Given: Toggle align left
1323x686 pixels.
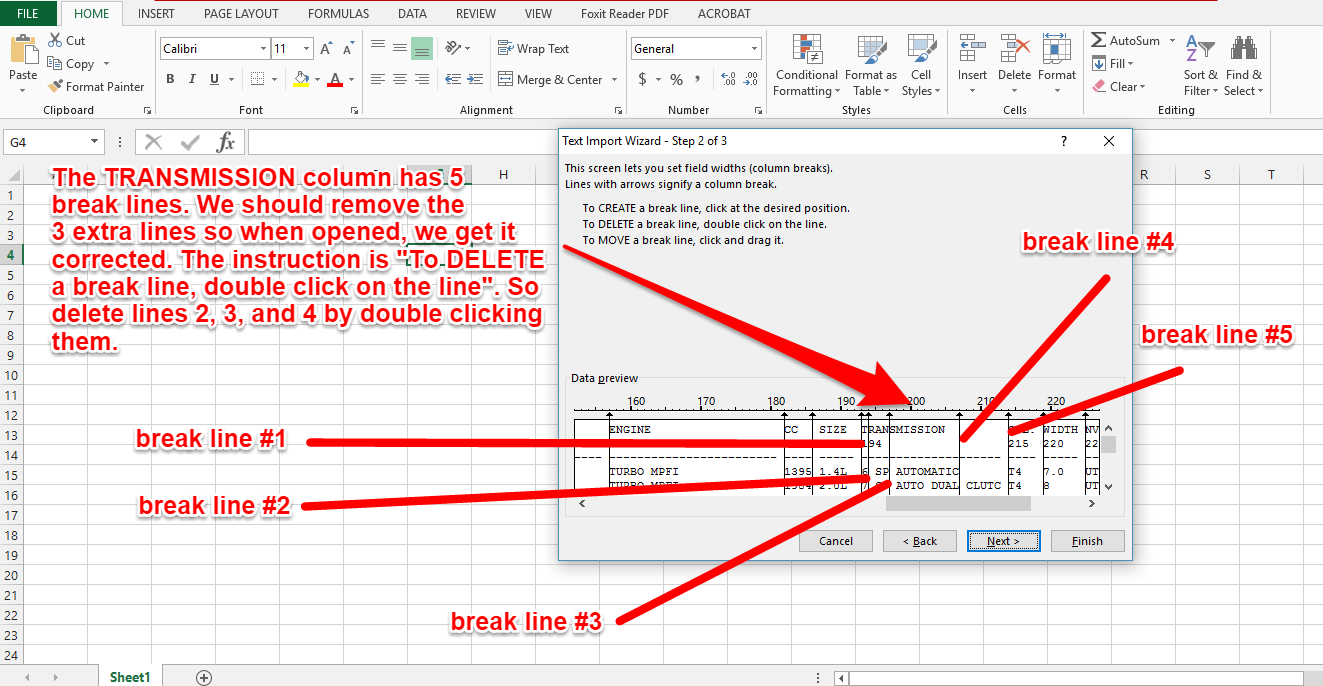Looking at the screenshot, I should [378, 79].
